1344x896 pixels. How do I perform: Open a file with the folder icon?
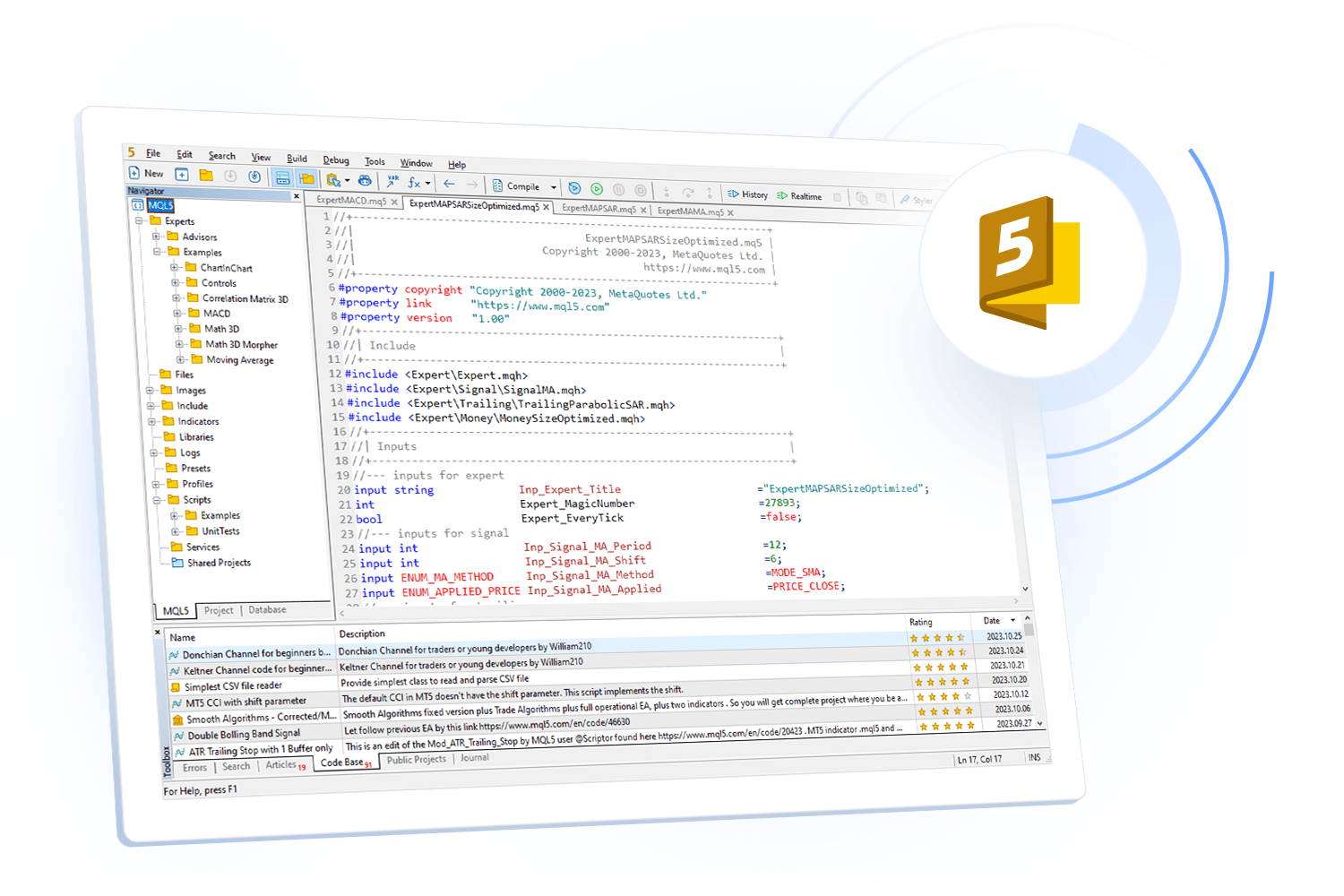[x=206, y=175]
